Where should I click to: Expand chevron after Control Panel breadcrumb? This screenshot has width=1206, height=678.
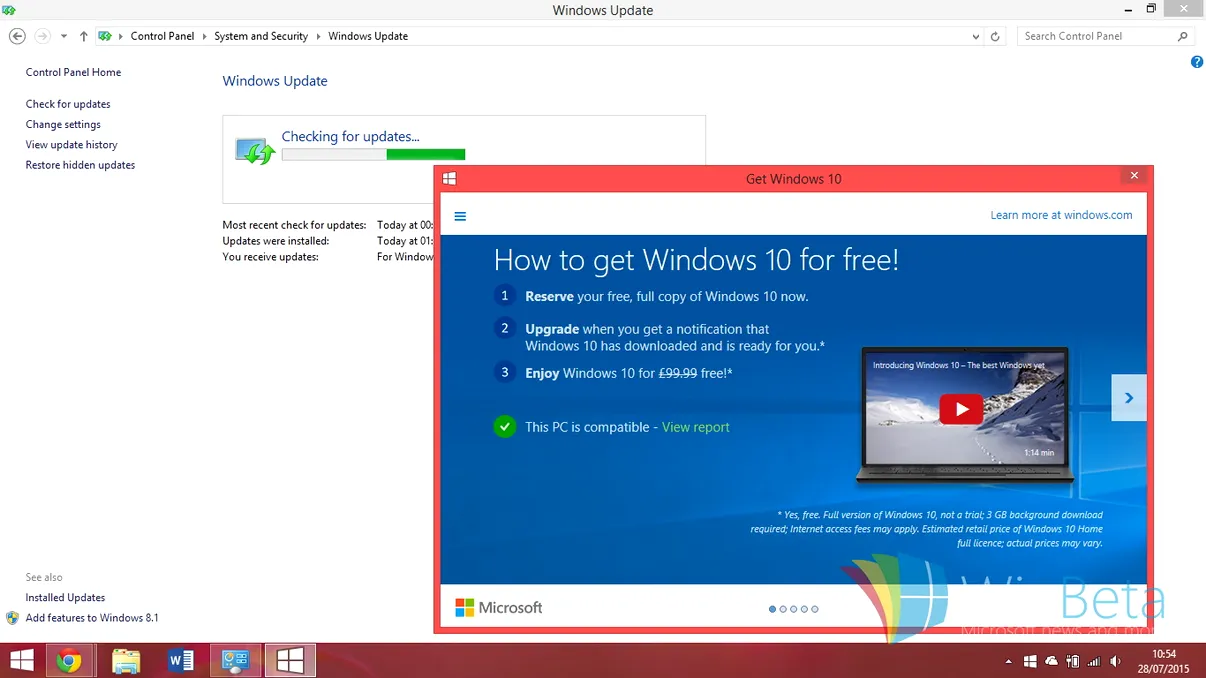coord(205,36)
